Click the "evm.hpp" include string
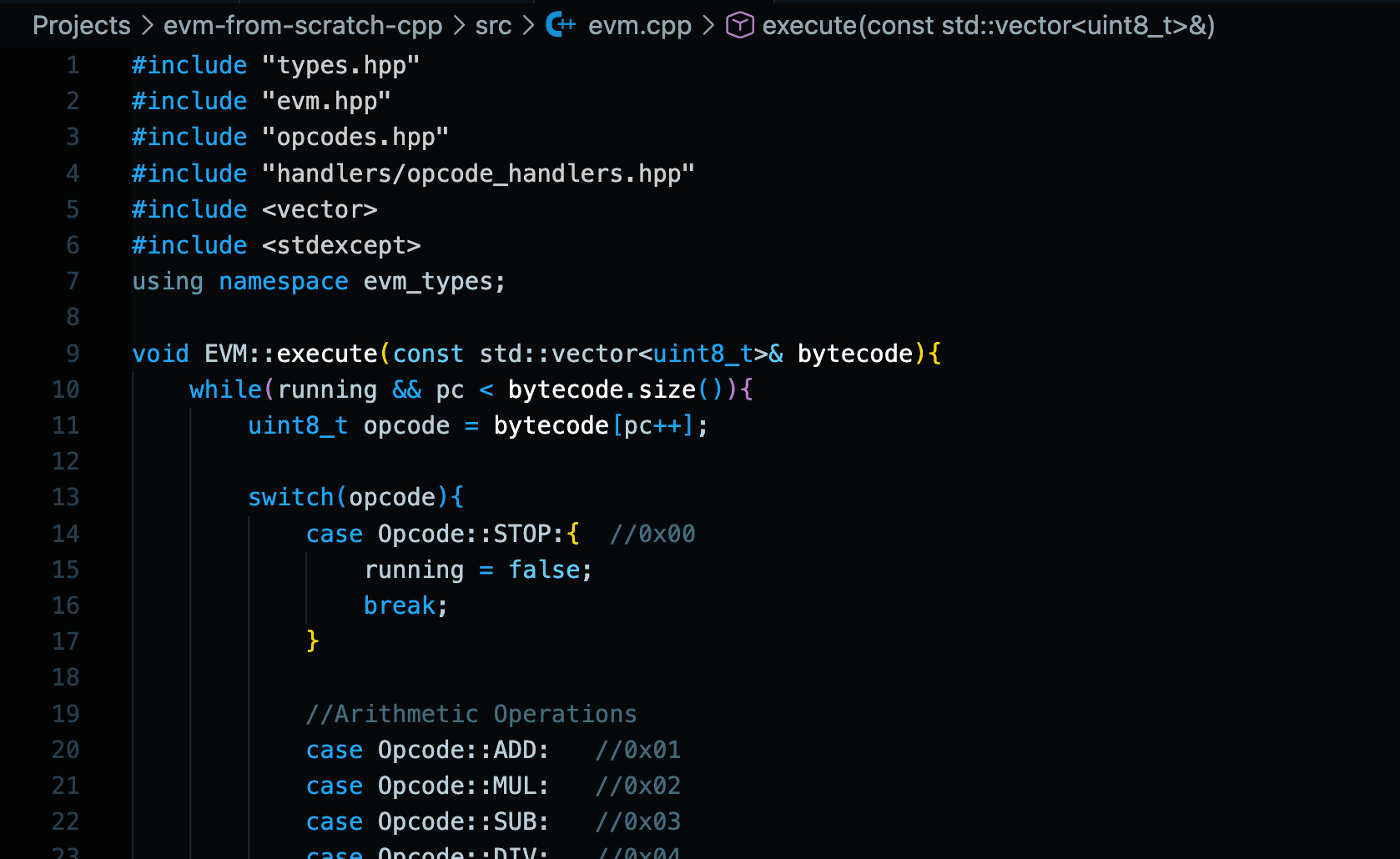The width and height of the screenshot is (1400, 859). [x=326, y=101]
